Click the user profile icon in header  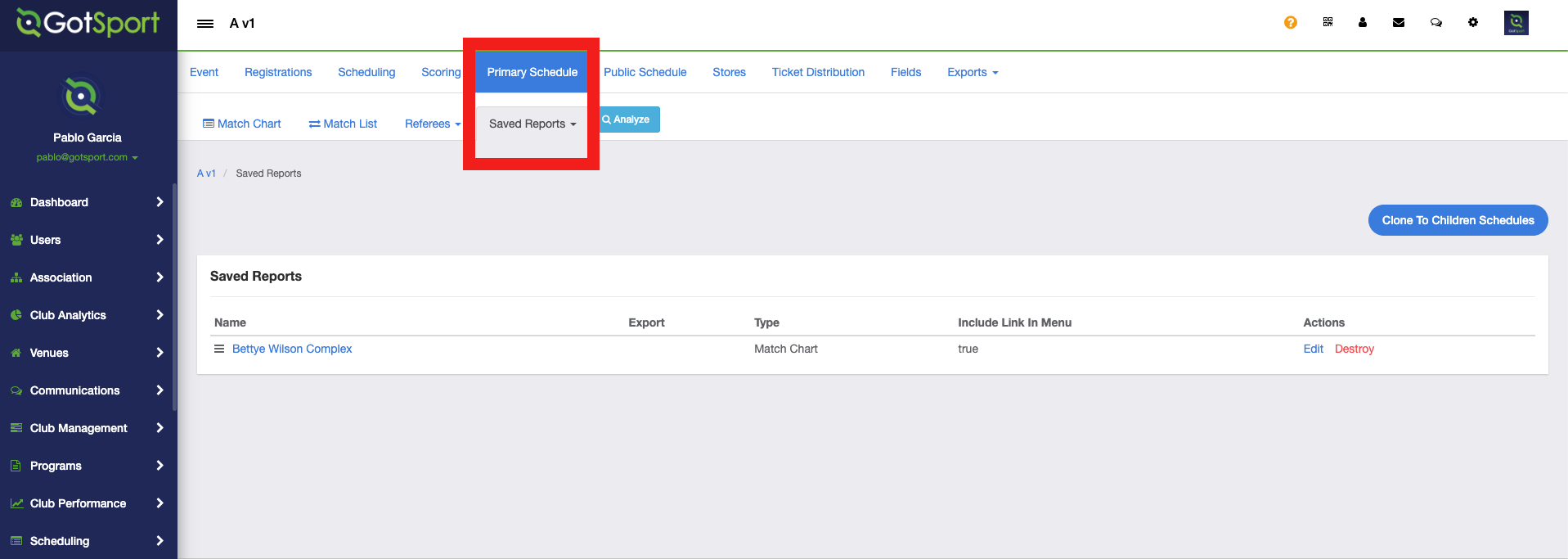pyautogui.click(x=1362, y=23)
